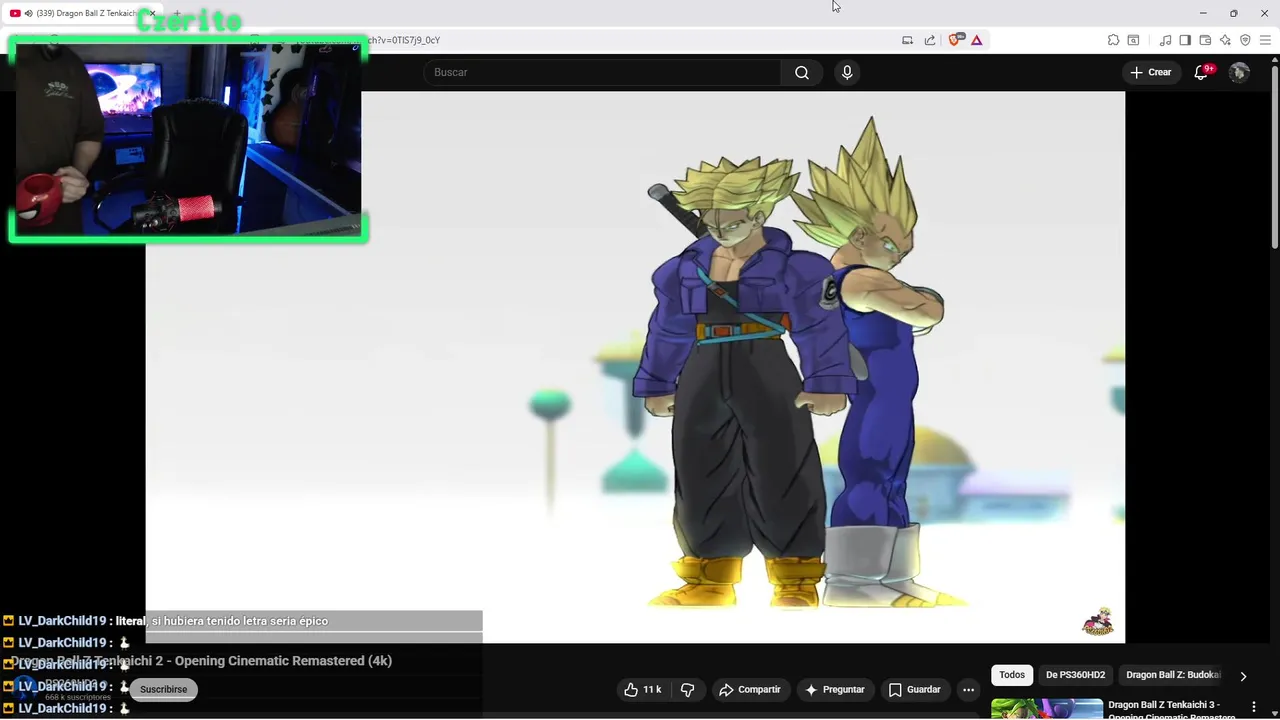Click the channel watermark in video corner
This screenshot has height=720, width=1280.
click(1098, 622)
